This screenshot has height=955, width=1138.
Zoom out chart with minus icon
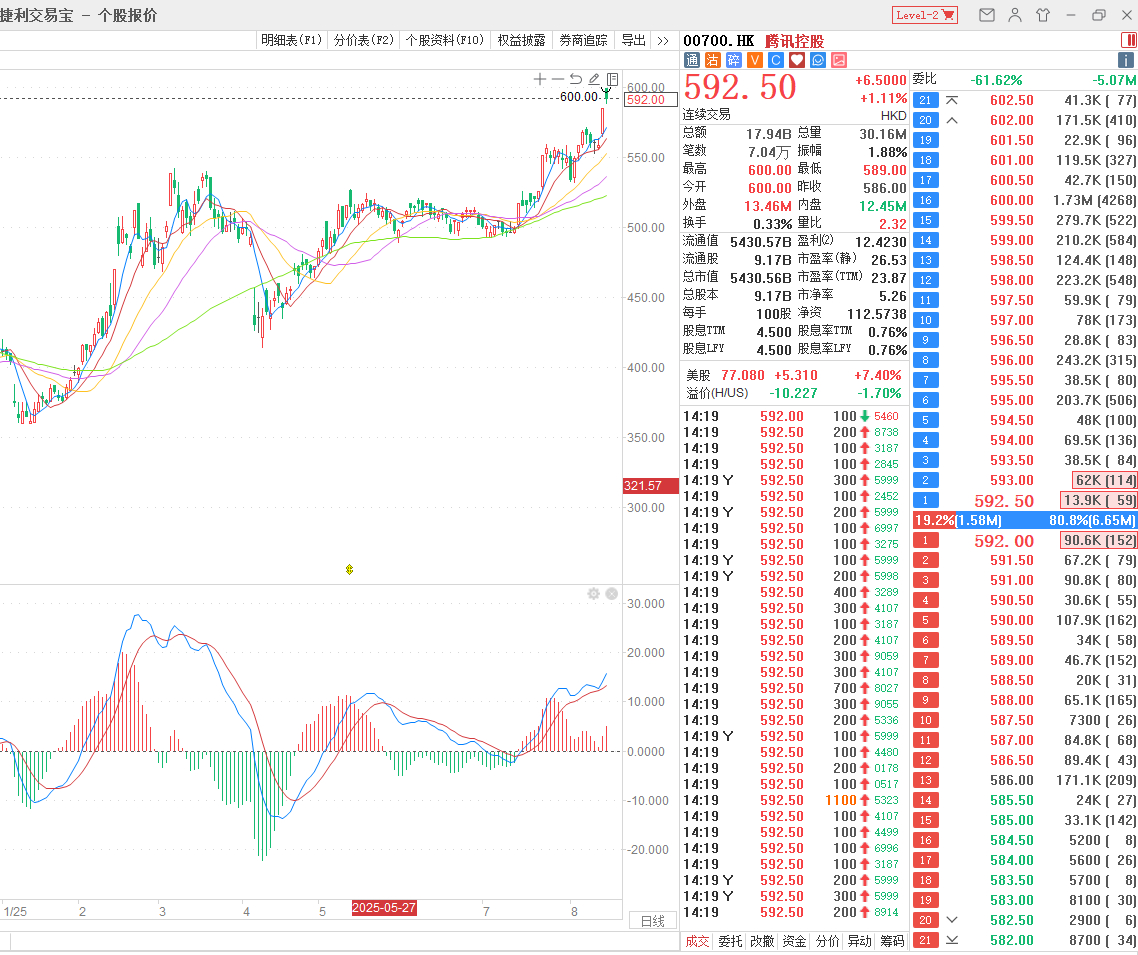(x=557, y=79)
